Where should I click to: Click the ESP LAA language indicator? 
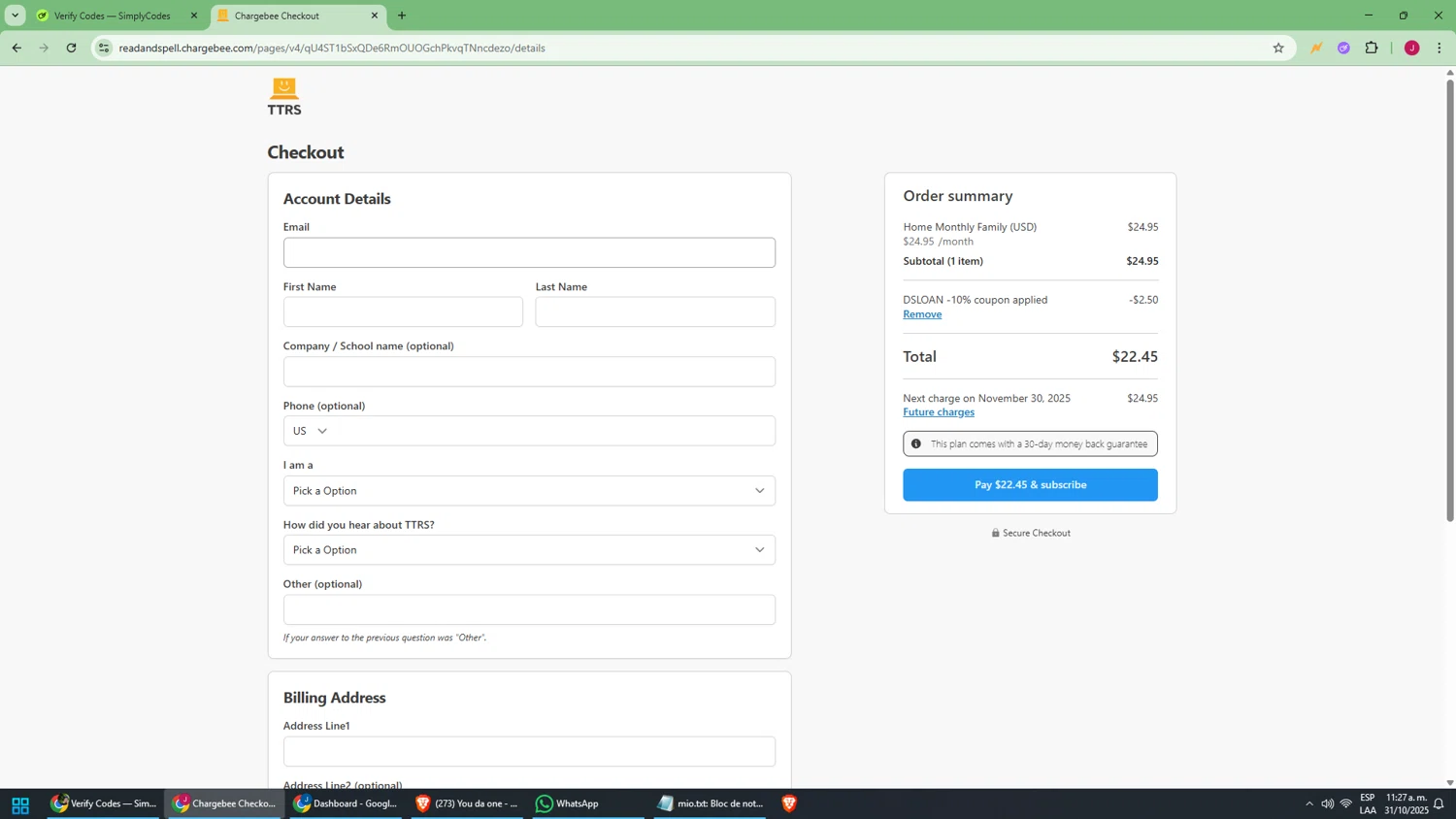pos(1368,803)
